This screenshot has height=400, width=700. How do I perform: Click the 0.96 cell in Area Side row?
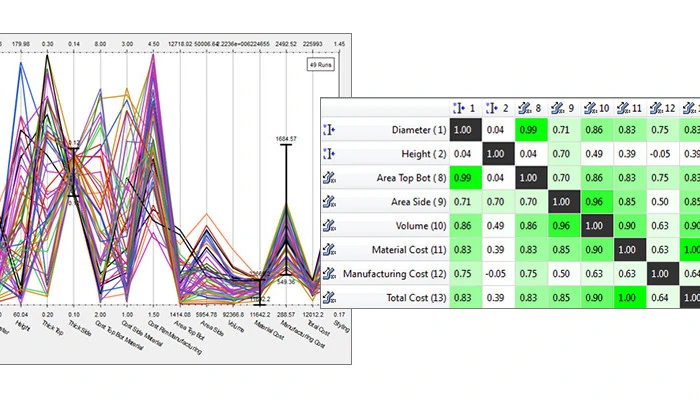tap(596, 202)
